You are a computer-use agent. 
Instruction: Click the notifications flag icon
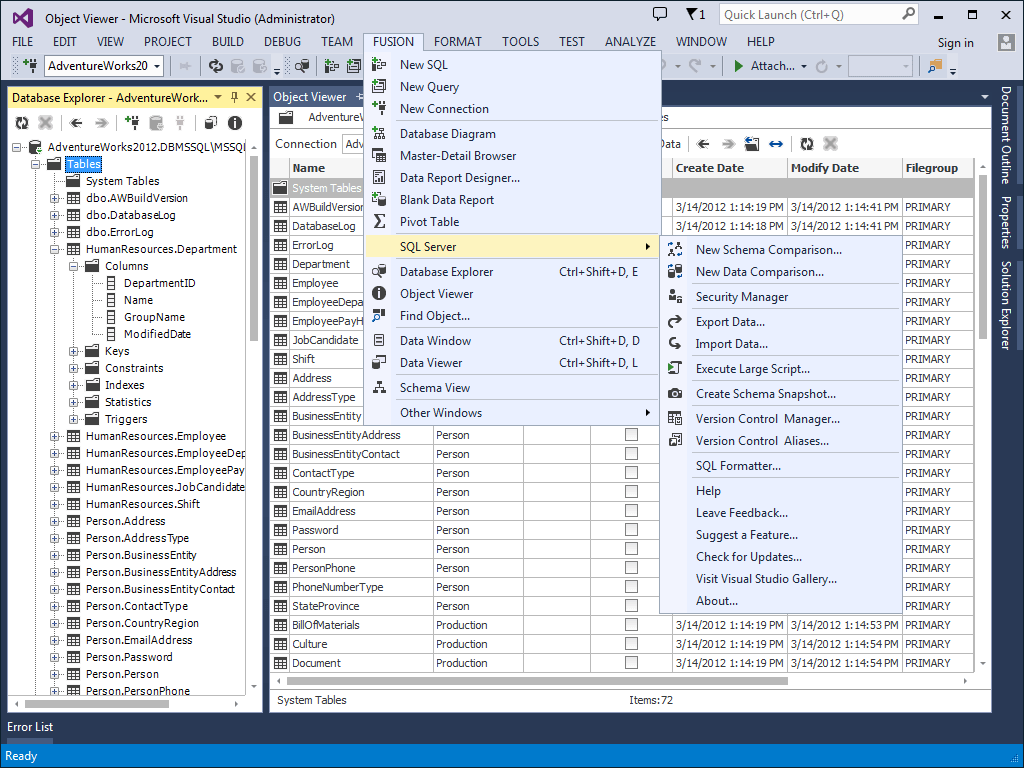tap(696, 14)
